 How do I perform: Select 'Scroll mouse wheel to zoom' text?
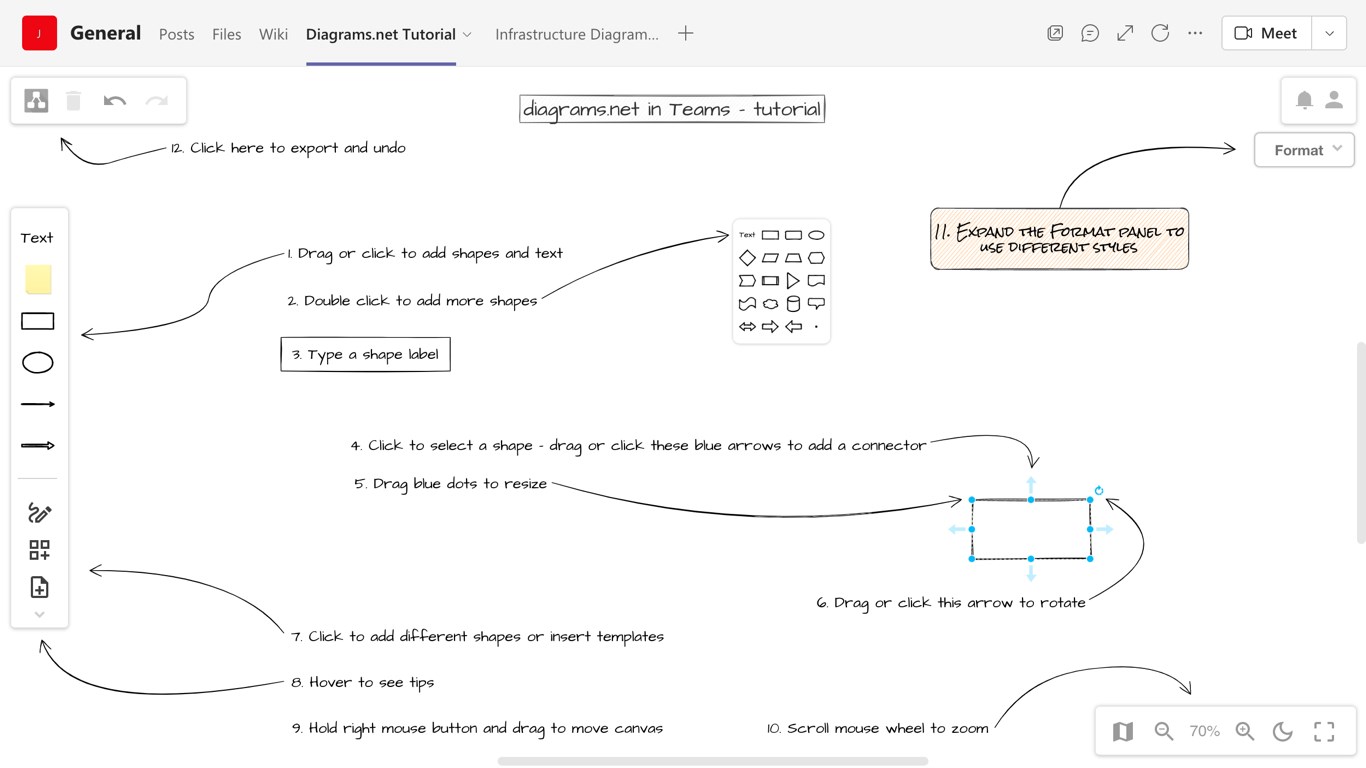[878, 728]
